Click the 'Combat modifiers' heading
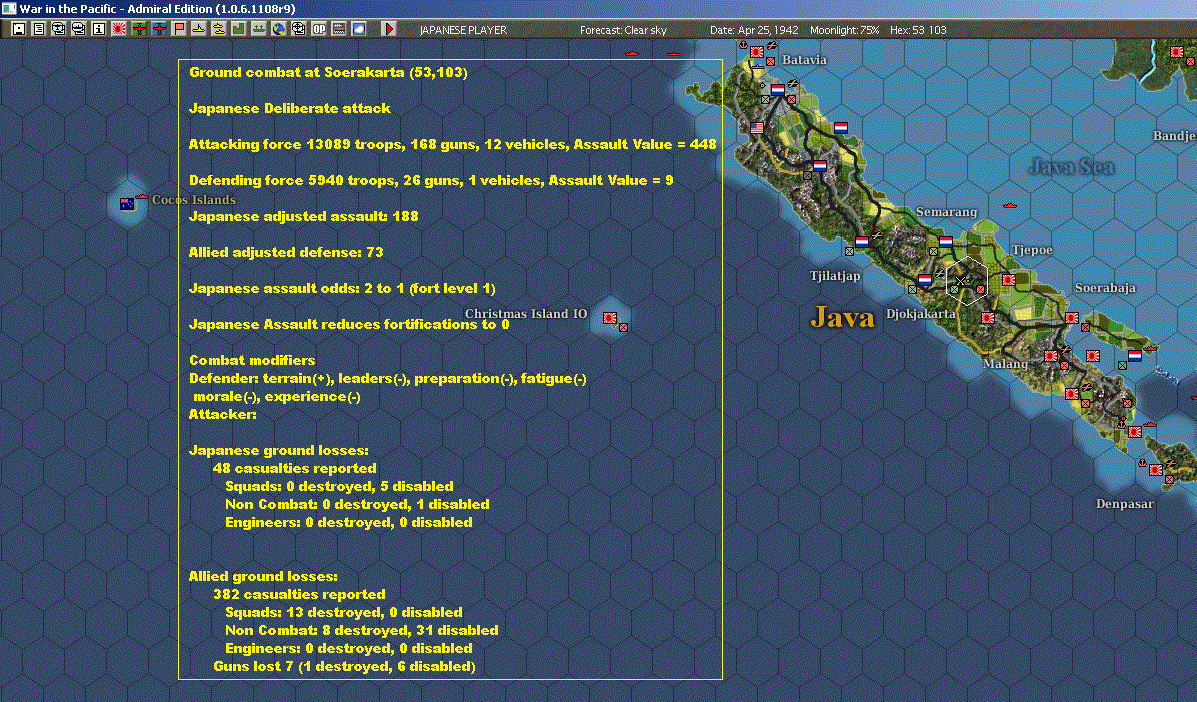1197x702 pixels. [x=252, y=360]
